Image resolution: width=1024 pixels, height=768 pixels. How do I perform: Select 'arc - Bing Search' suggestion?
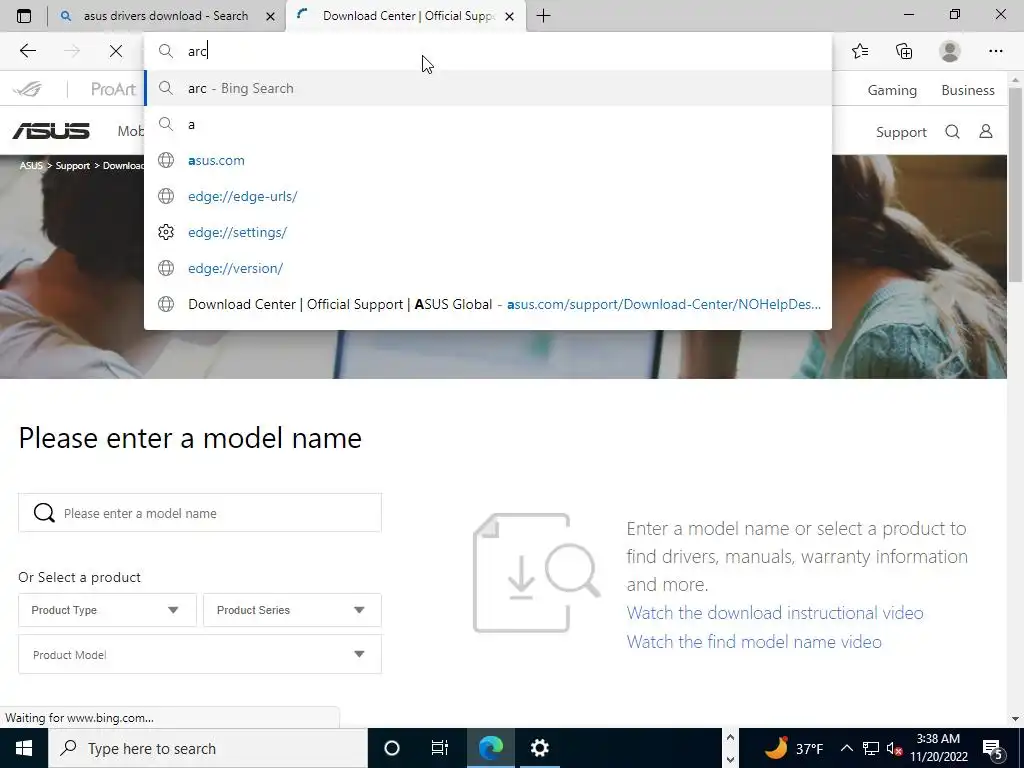[x=488, y=88]
